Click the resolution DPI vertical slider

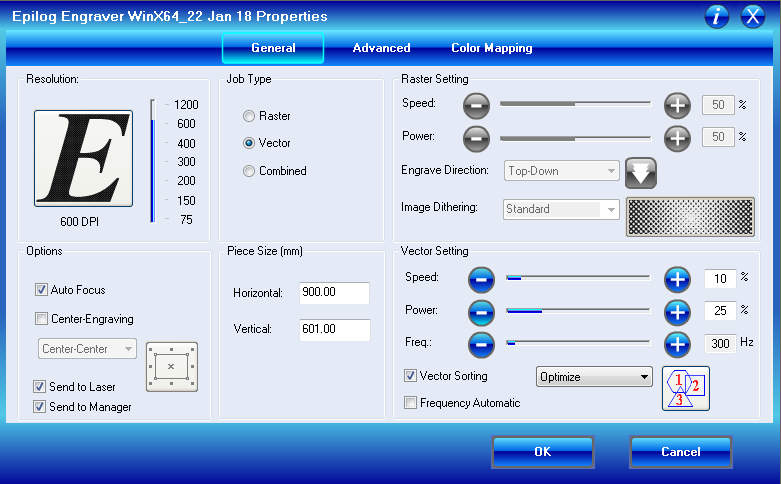point(153,161)
